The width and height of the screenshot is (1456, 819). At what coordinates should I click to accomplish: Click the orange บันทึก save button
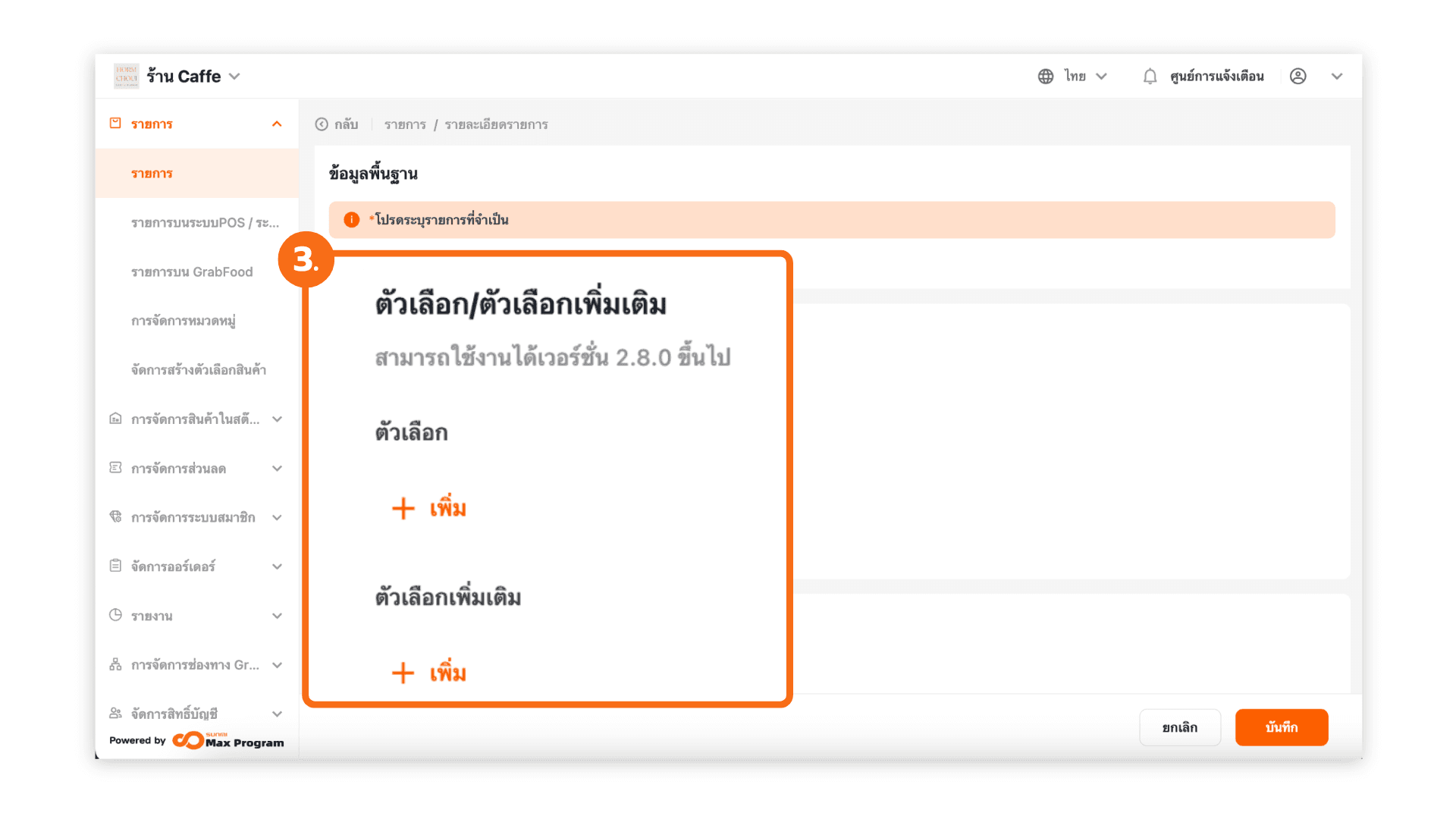(x=1281, y=727)
